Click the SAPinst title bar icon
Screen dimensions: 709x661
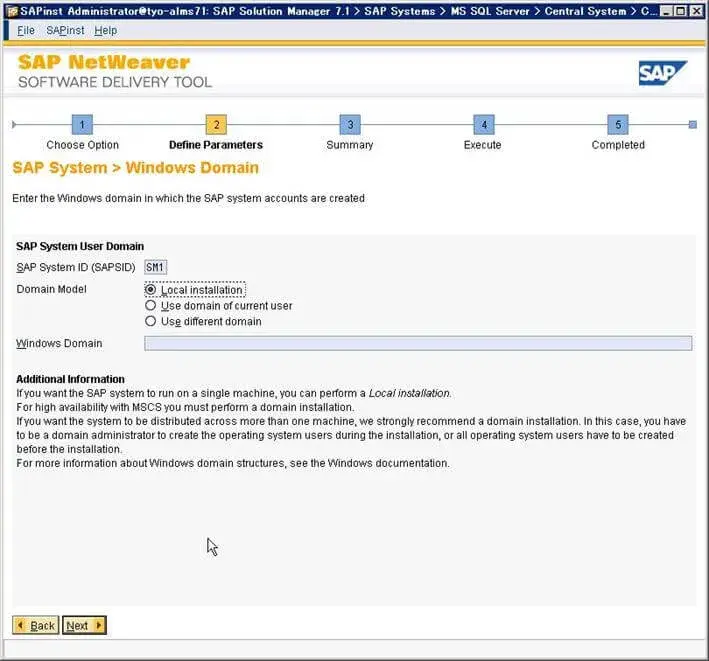(12, 11)
